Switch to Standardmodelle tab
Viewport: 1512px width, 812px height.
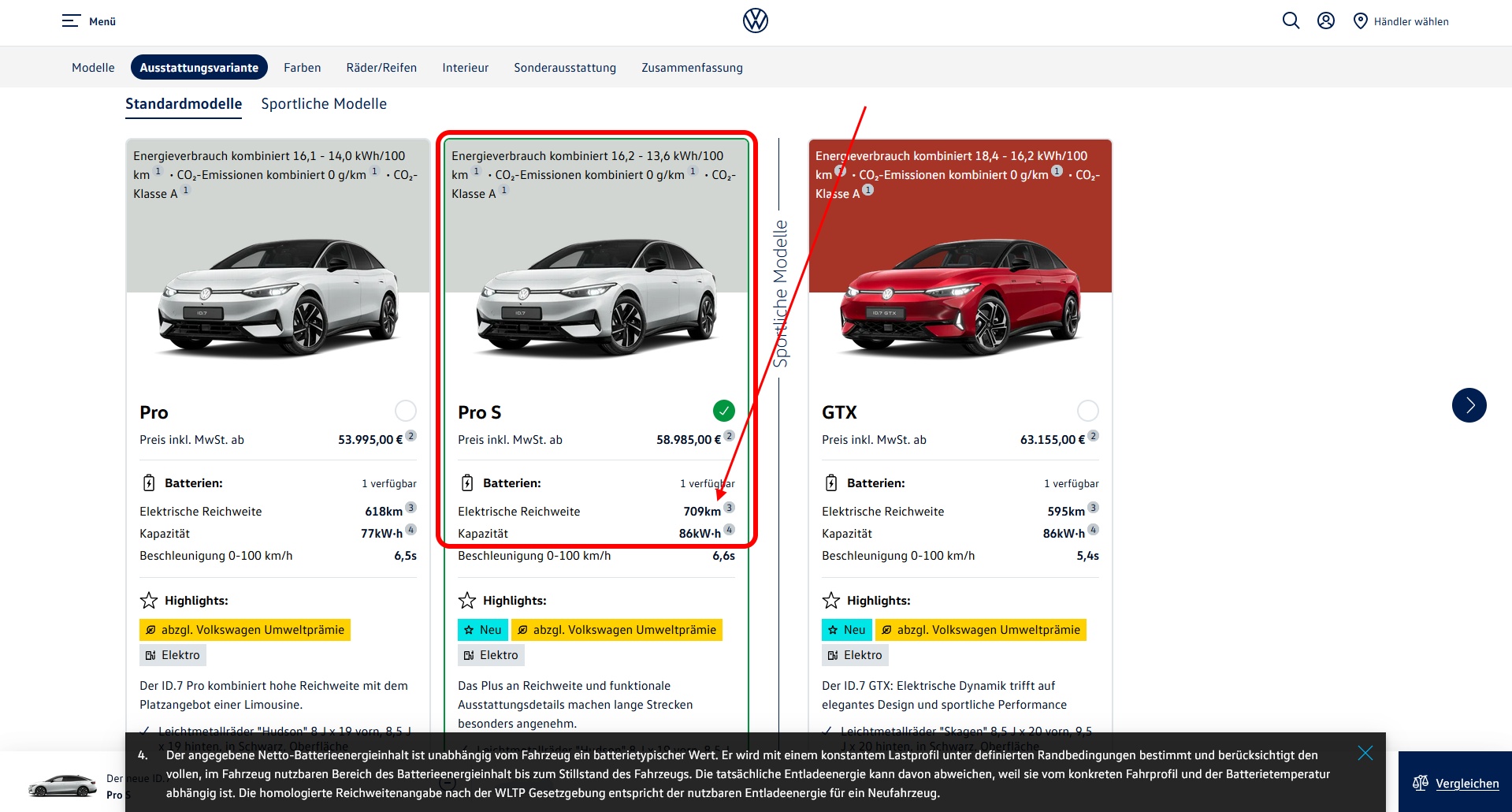pyautogui.click(x=184, y=104)
